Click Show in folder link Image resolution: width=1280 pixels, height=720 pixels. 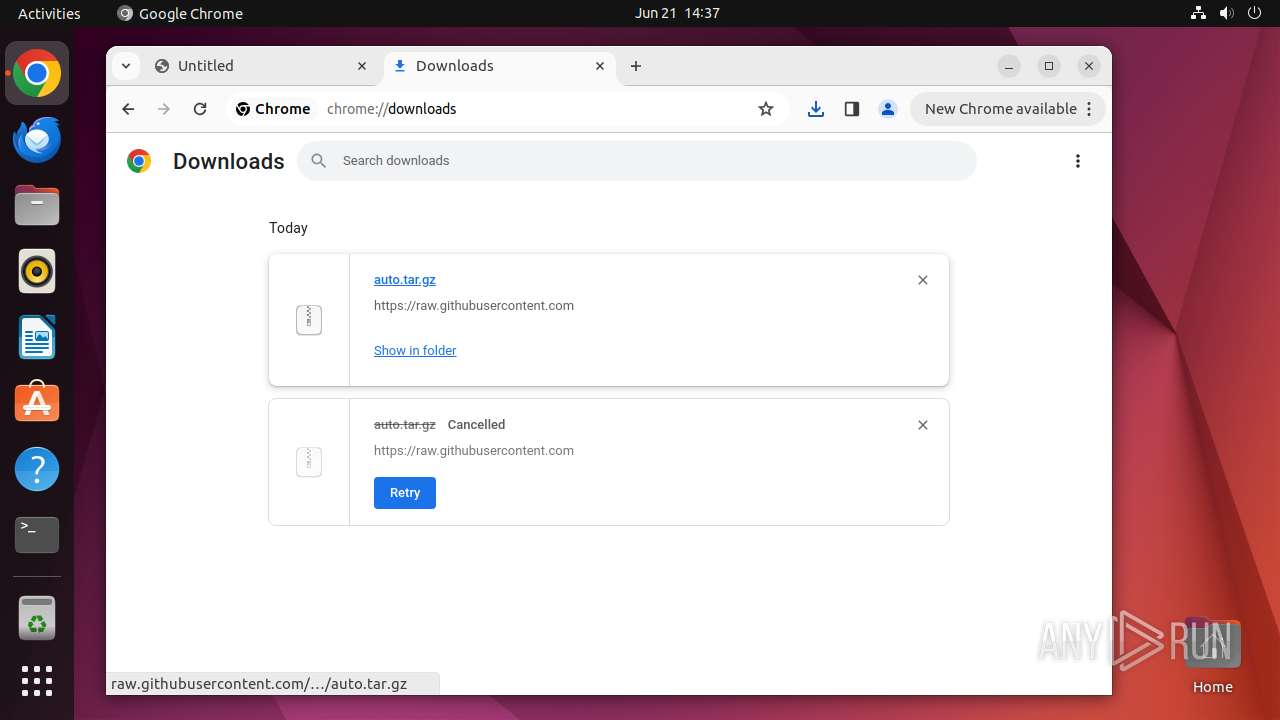(415, 351)
